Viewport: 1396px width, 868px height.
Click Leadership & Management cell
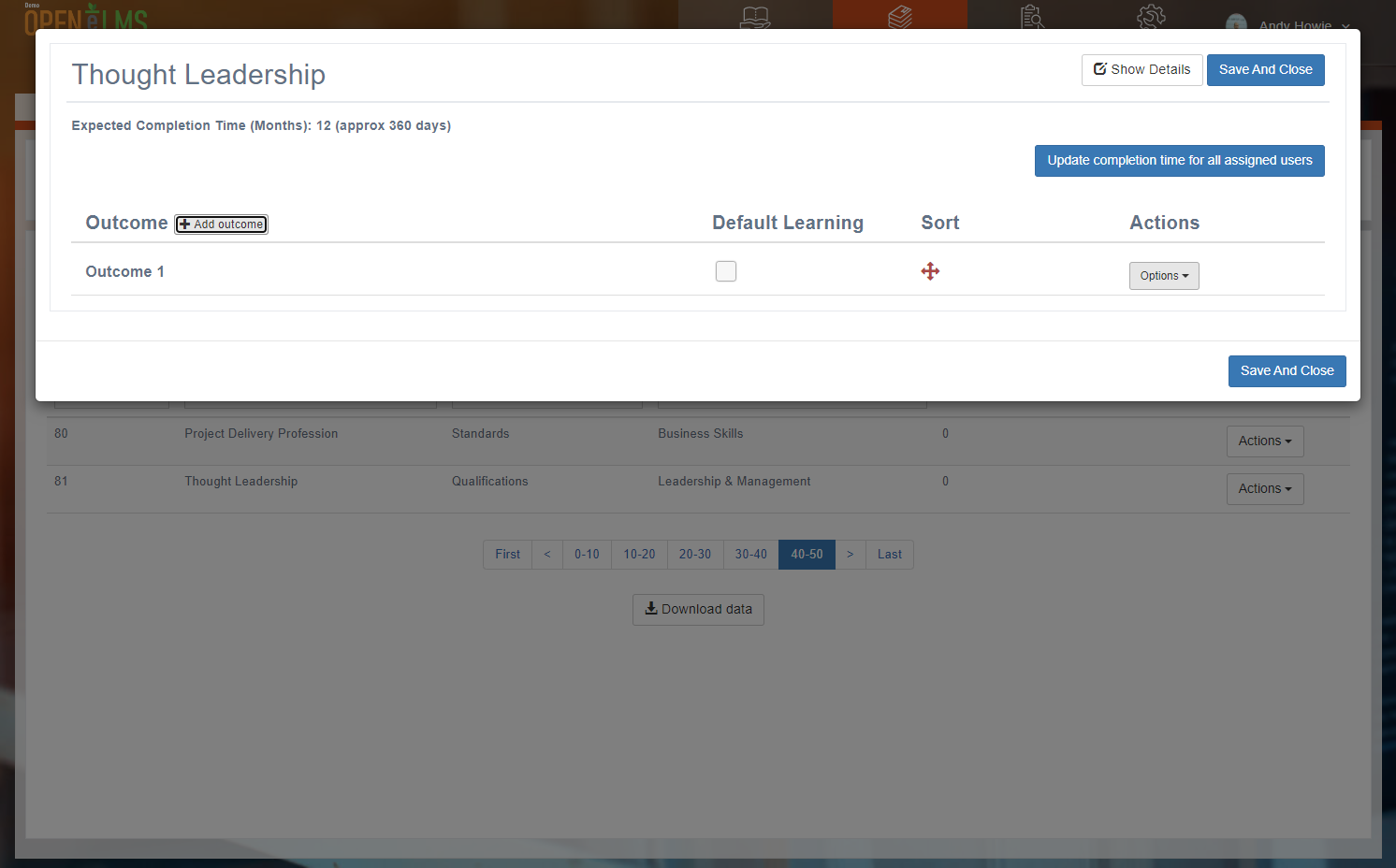(x=734, y=482)
